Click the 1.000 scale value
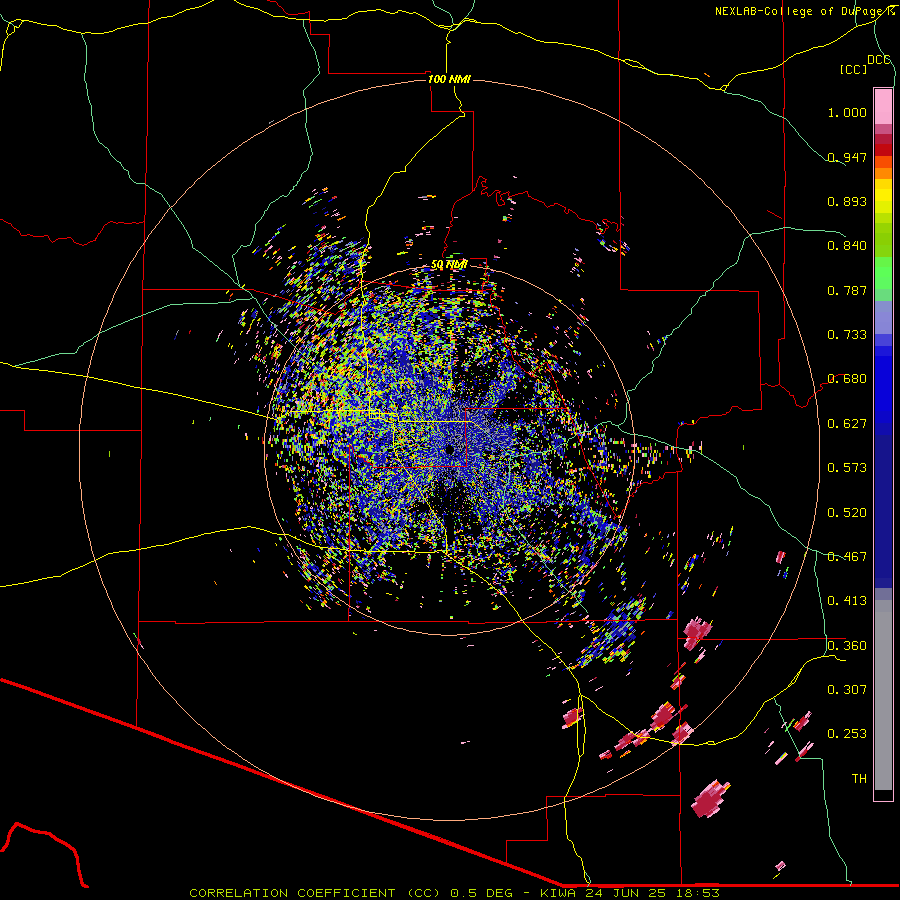The height and width of the screenshot is (900, 900). coord(847,112)
